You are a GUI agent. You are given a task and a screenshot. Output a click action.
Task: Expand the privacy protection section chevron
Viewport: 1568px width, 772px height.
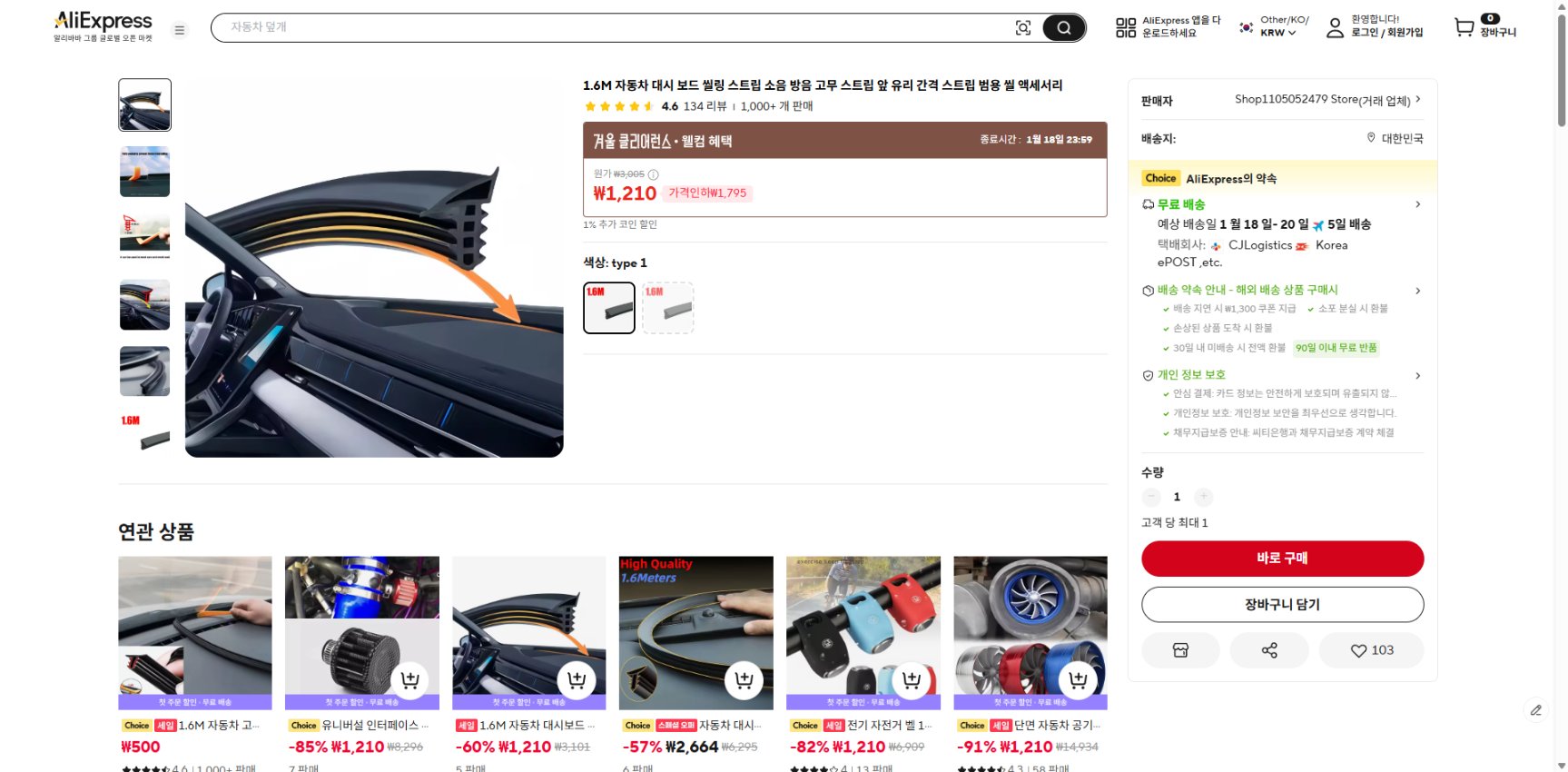[x=1417, y=375]
